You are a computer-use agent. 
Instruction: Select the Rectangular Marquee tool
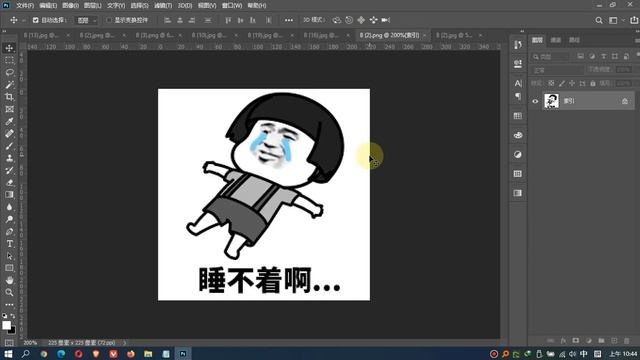9,60
